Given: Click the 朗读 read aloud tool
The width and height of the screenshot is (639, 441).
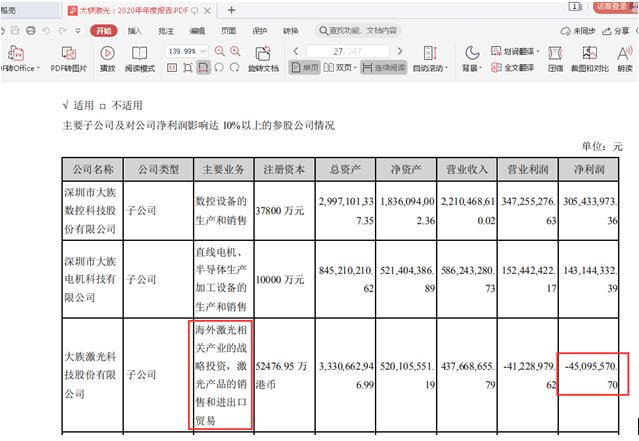Looking at the screenshot, I should pos(625,59).
